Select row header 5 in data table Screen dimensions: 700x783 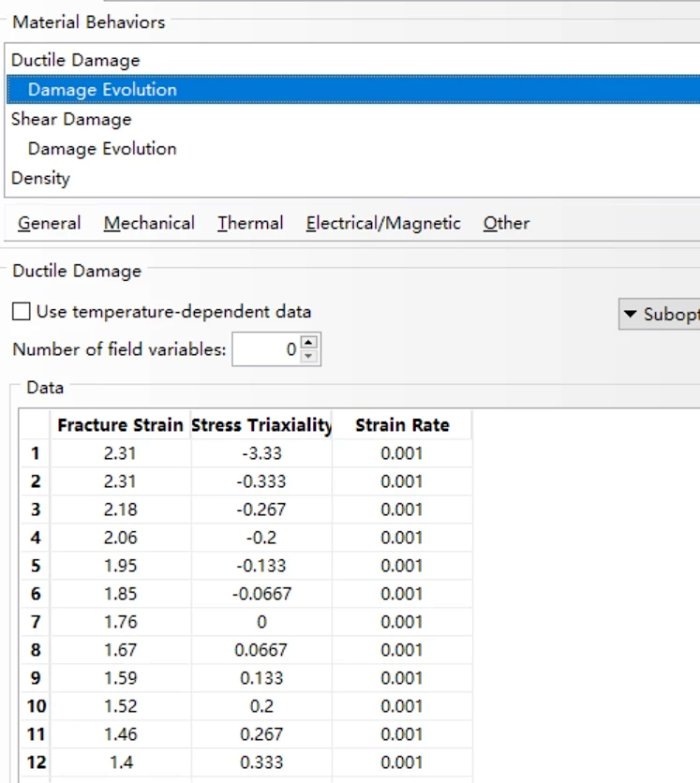click(x=35, y=566)
